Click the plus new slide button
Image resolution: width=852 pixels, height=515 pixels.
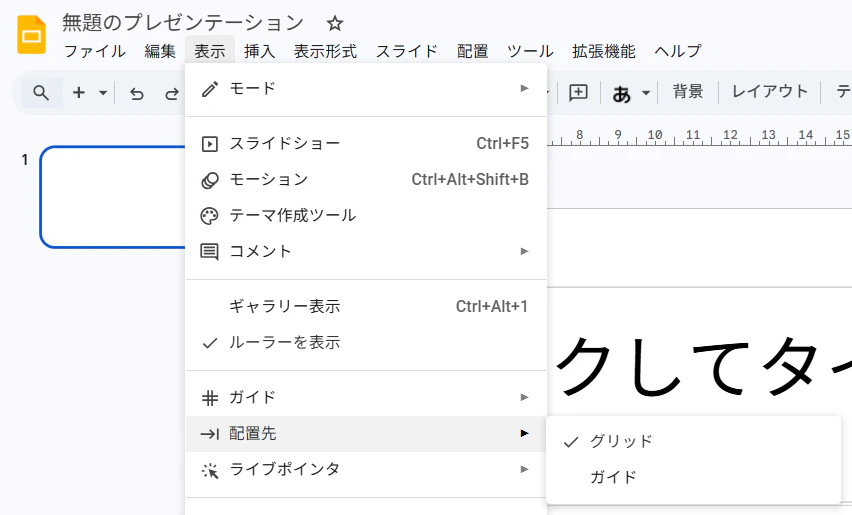coord(79,93)
